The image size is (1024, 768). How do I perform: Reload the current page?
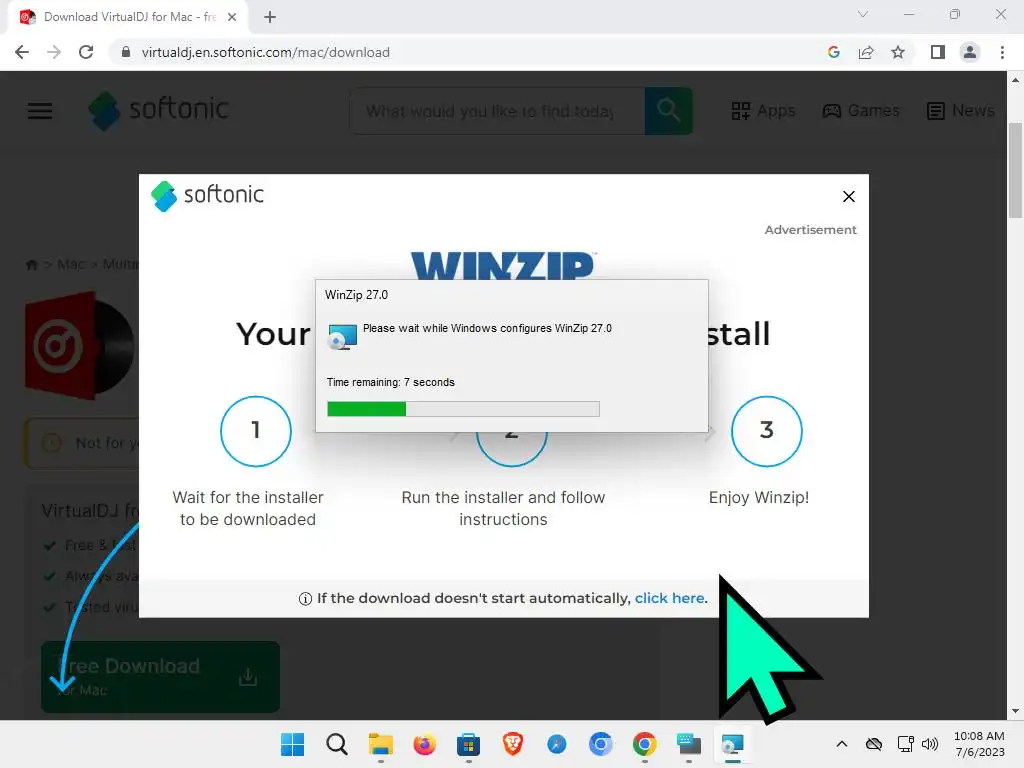pyautogui.click(x=86, y=52)
